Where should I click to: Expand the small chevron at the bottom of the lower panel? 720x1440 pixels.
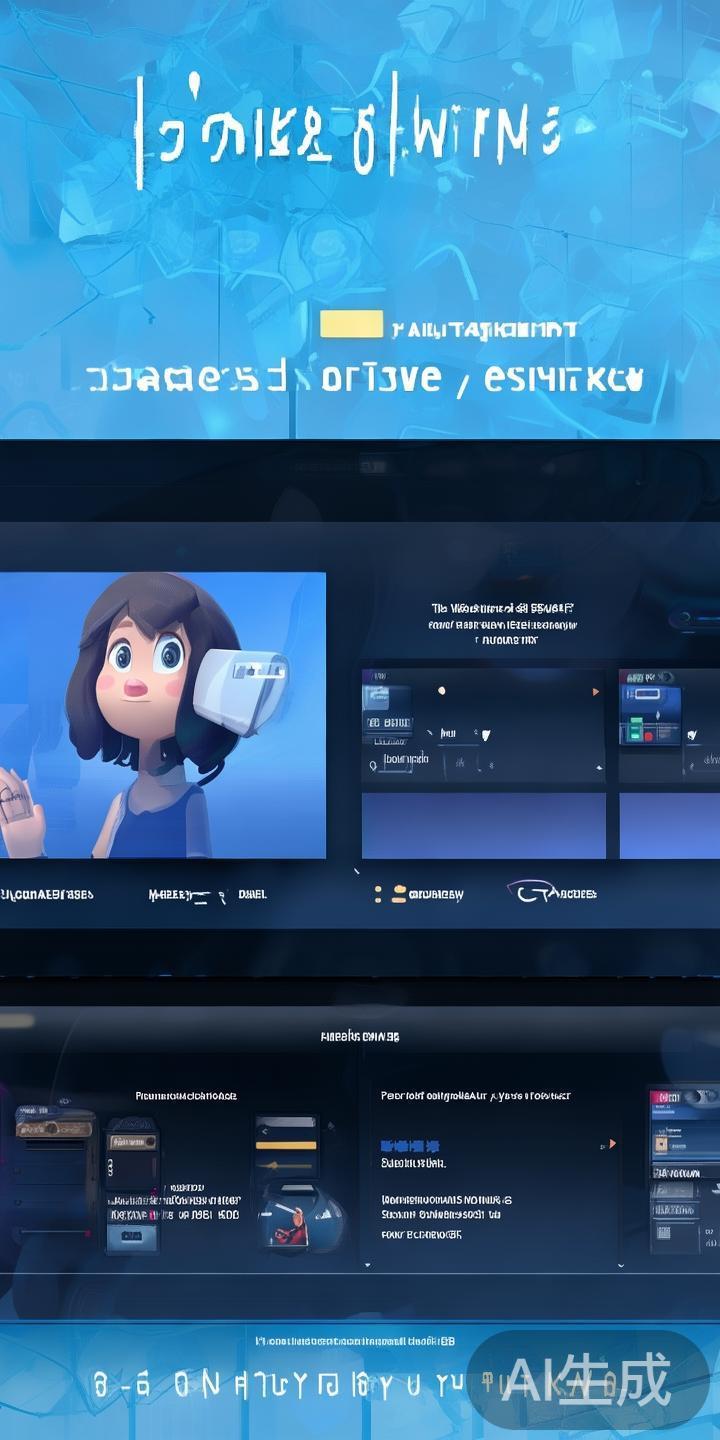coord(367,1265)
